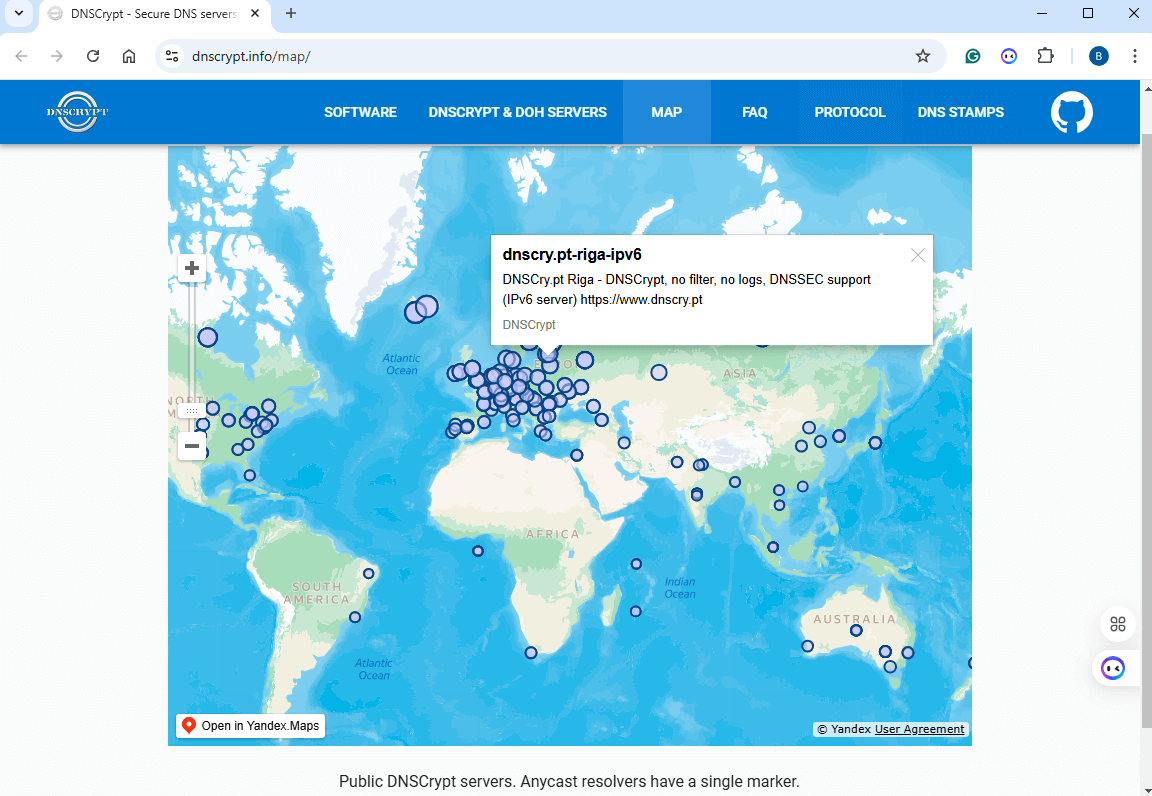Expand the tab search dropdown arrow

pos(18,13)
